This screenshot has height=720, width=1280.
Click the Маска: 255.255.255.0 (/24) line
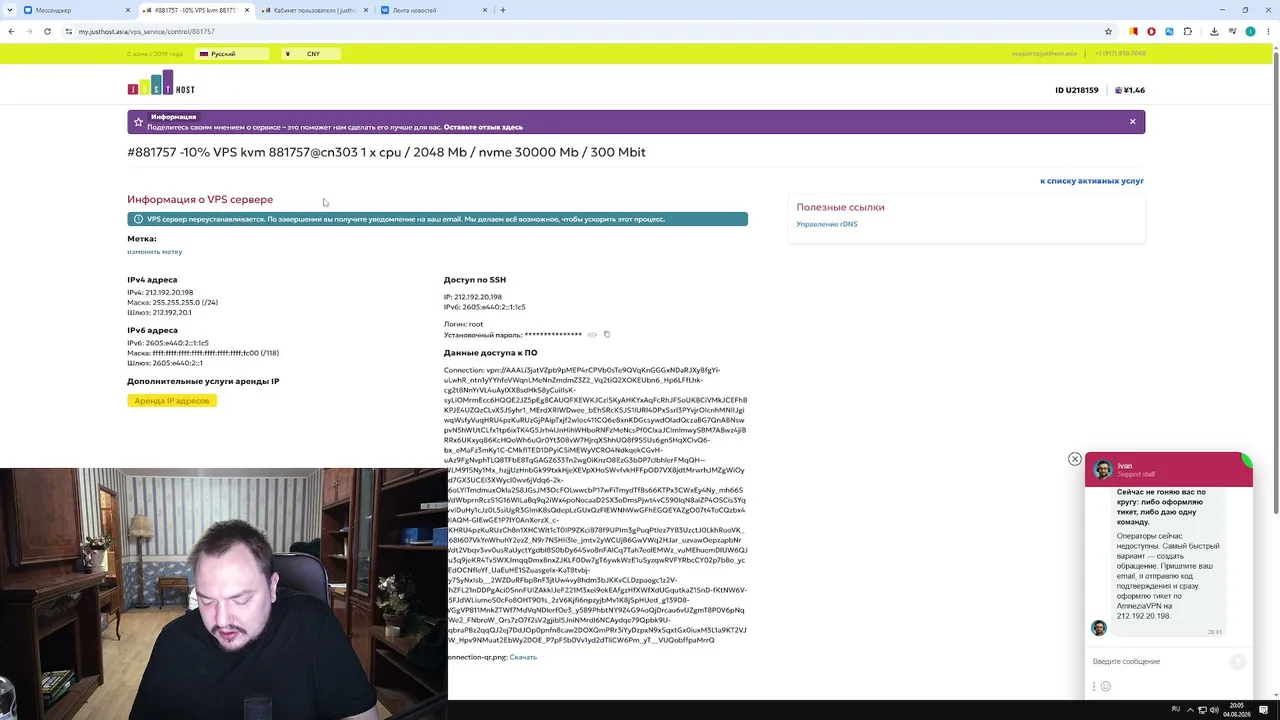point(172,303)
